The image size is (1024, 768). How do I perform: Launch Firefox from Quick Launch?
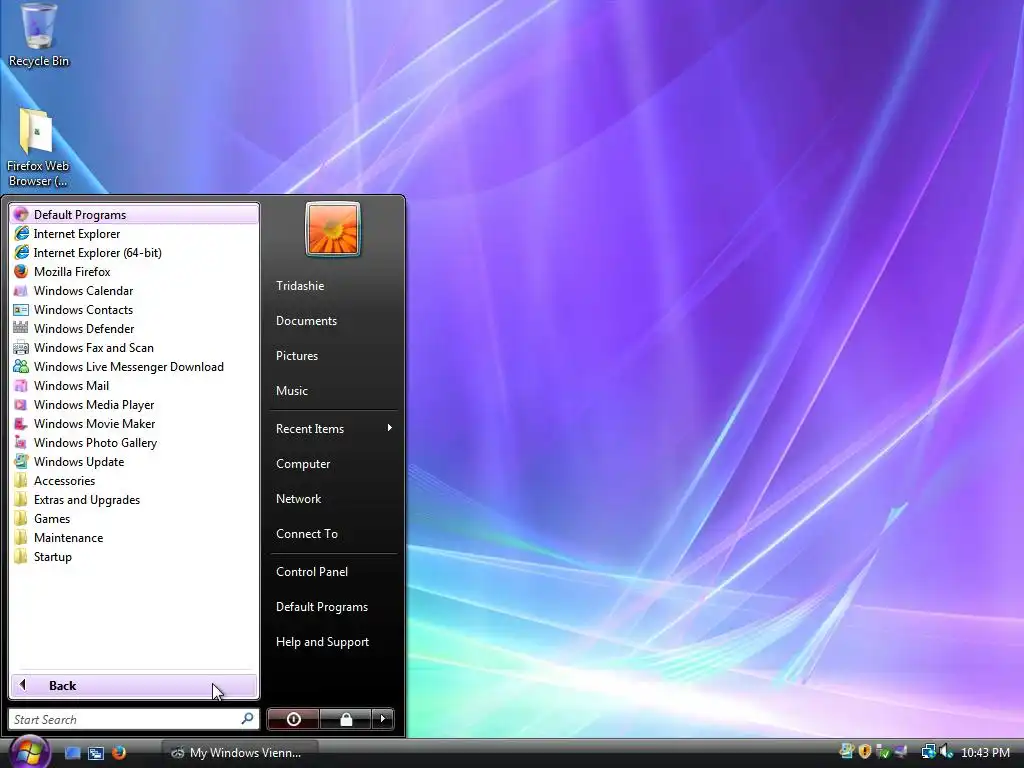coord(118,753)
